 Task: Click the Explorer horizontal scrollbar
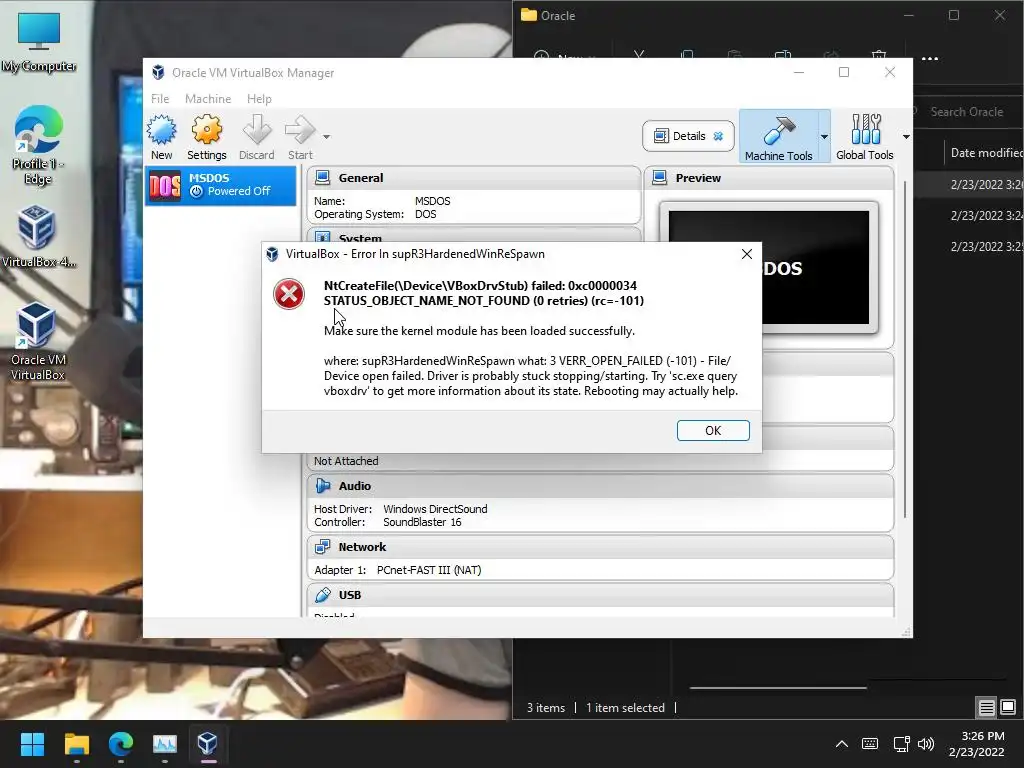click(778, 688)
